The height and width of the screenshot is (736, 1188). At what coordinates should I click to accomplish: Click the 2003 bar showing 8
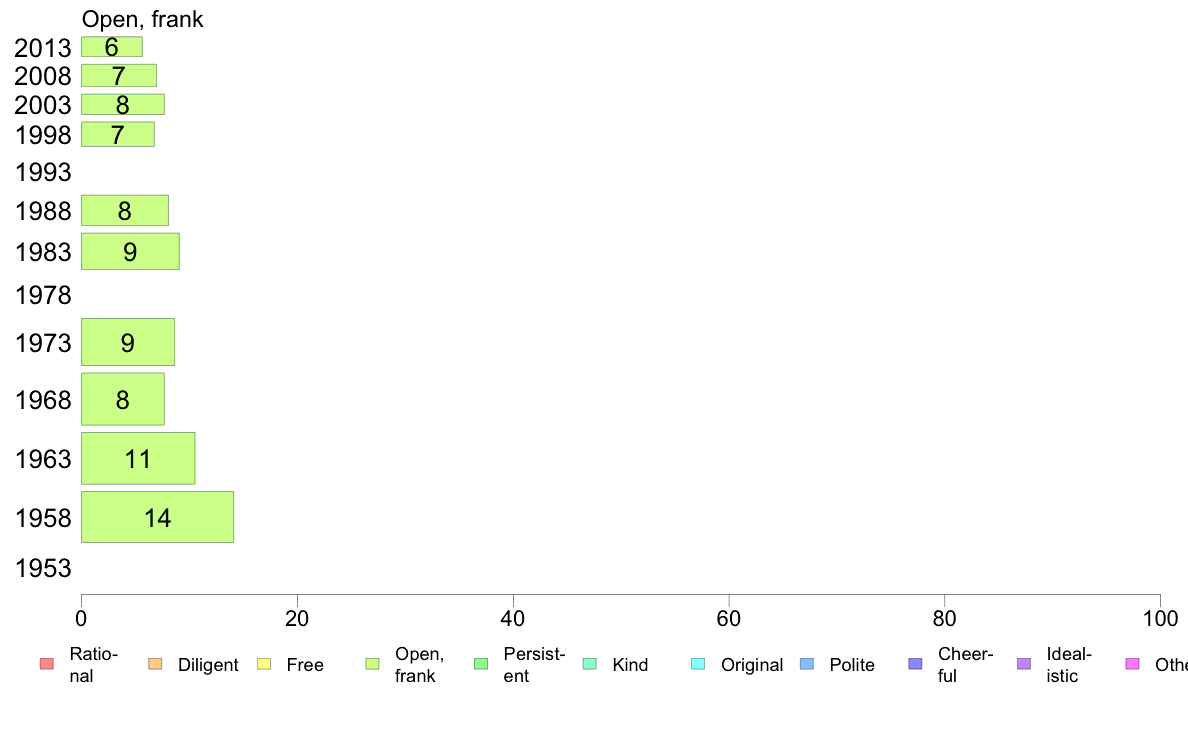pyautogui.click(x=123, y=105)
